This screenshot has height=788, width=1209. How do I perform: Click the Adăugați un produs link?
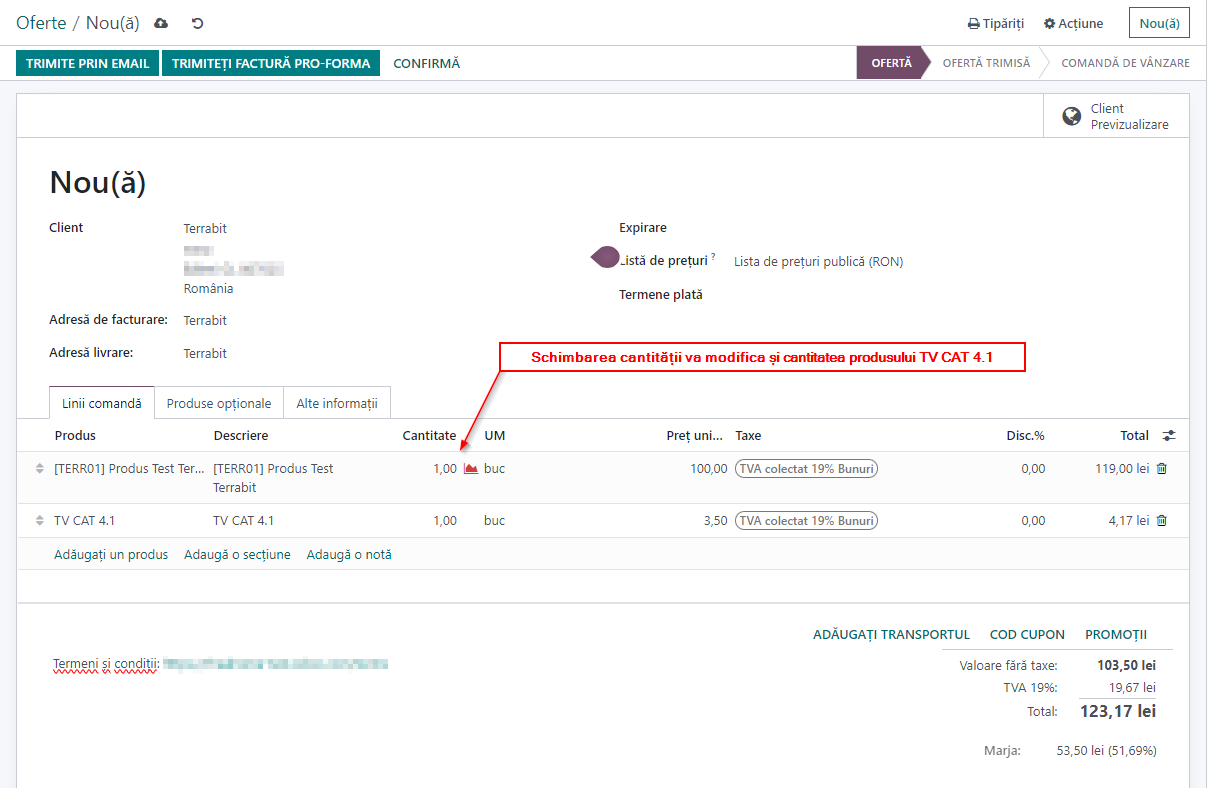coord(111,554)
